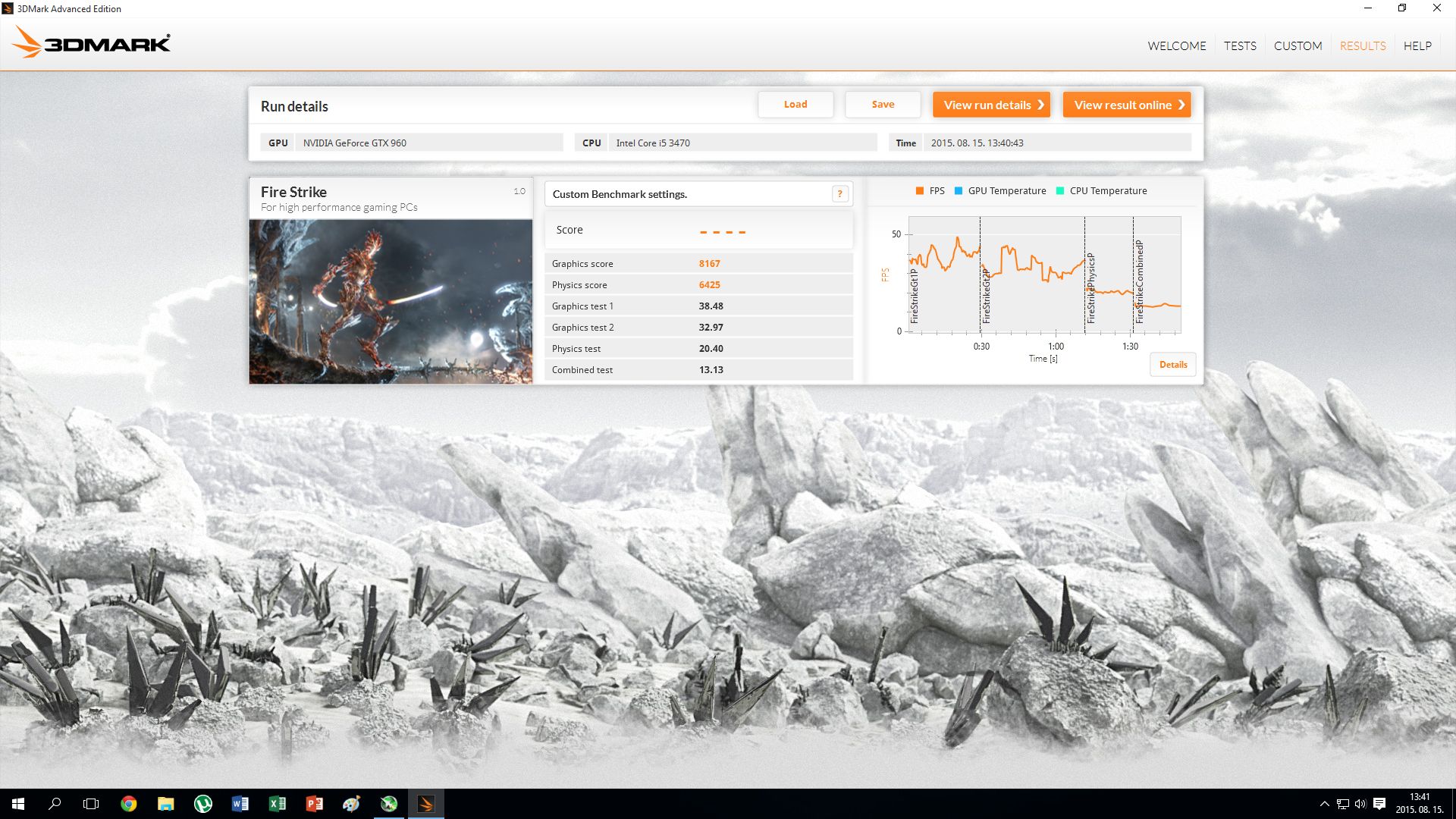Select the RESULTS tab

coord(1362,46)
